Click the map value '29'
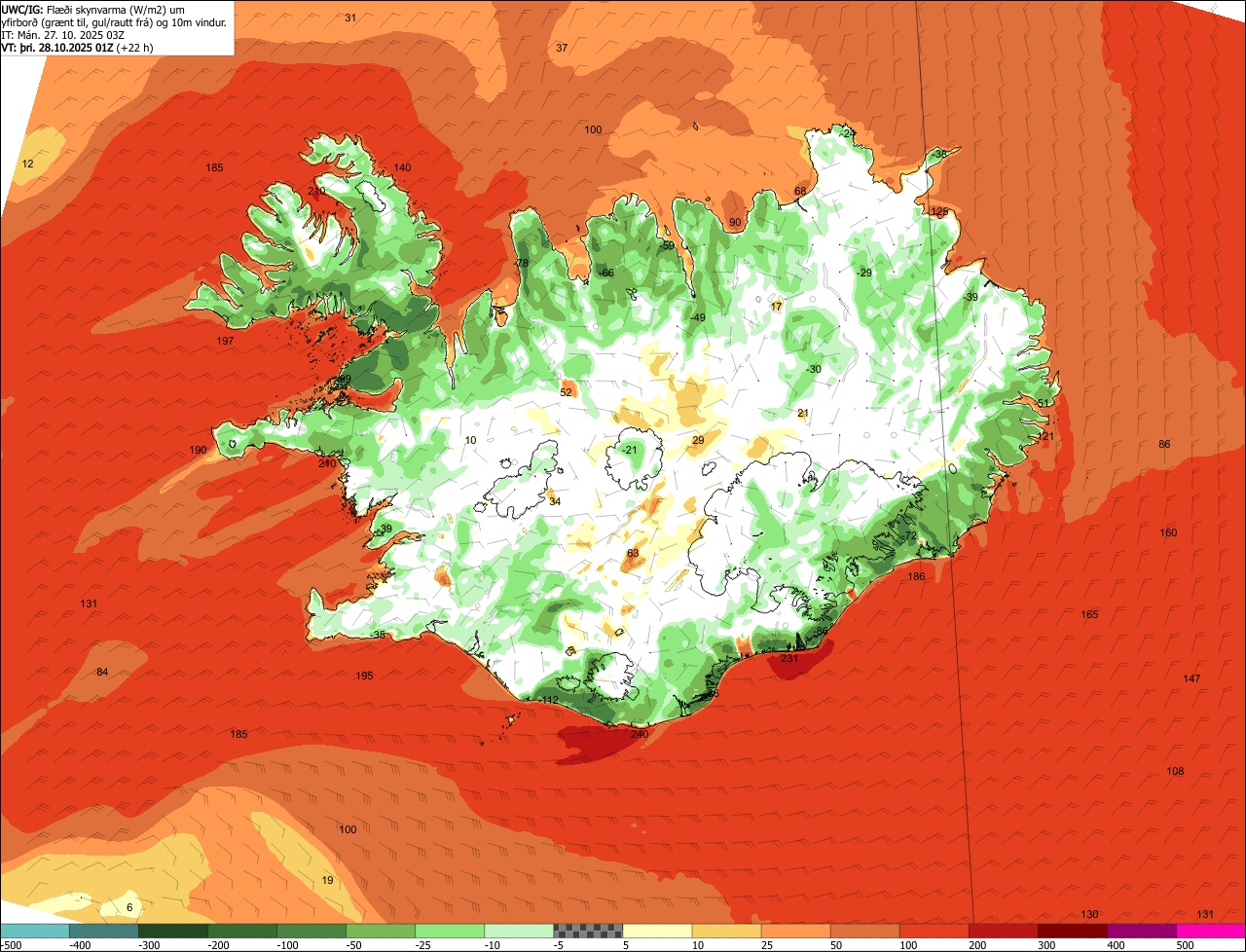Viewport: 1246px width, 952px height. pos(698,441)
